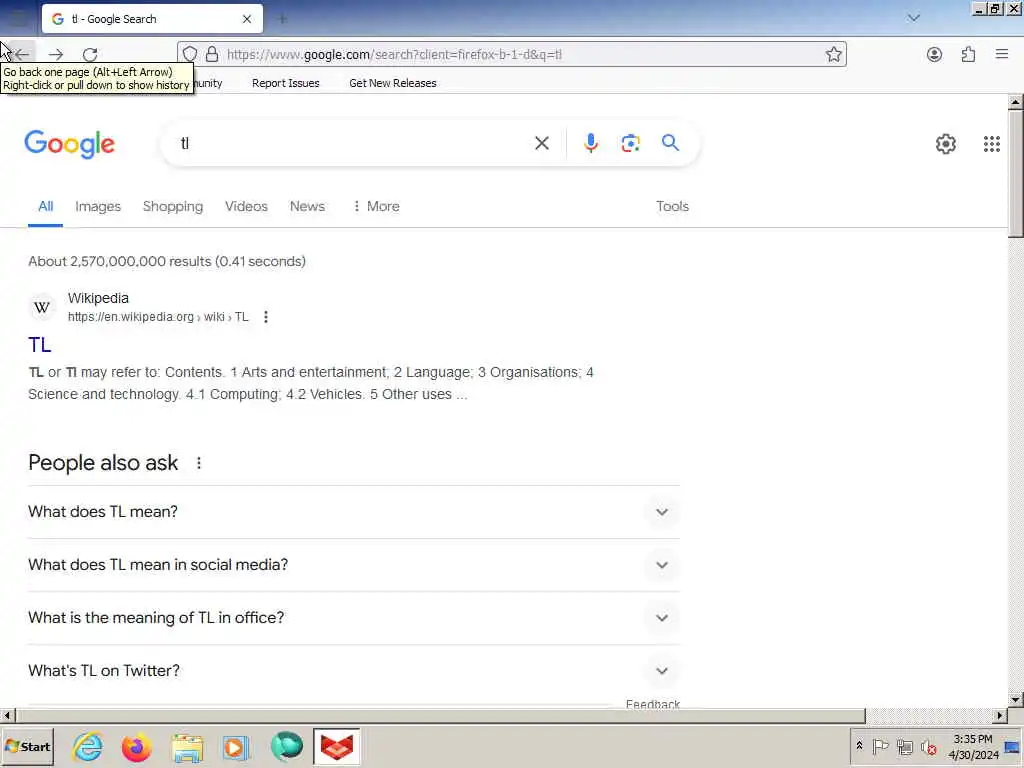Start voice search with microphone icon

[590, 143]
